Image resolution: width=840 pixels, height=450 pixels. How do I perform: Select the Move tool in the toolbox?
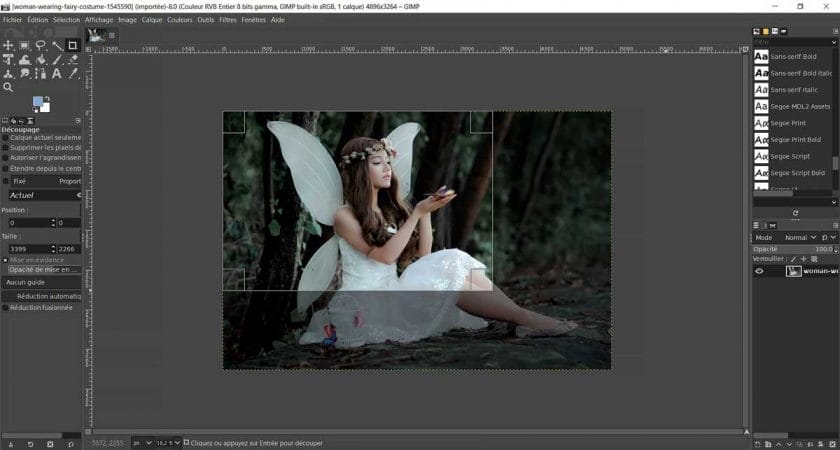(8, 45)
